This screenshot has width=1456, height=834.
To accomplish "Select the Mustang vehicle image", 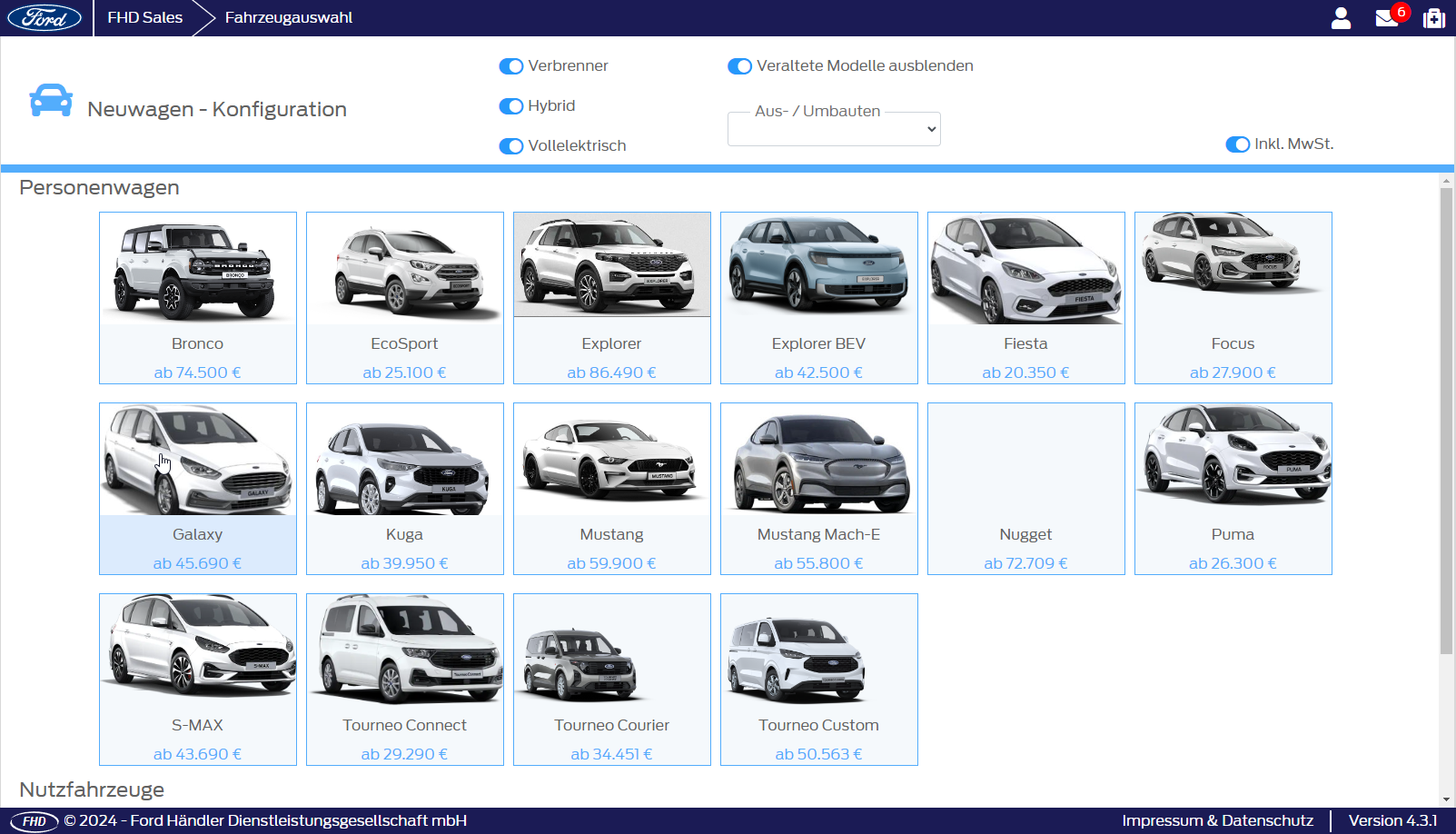I will (612, 460).
